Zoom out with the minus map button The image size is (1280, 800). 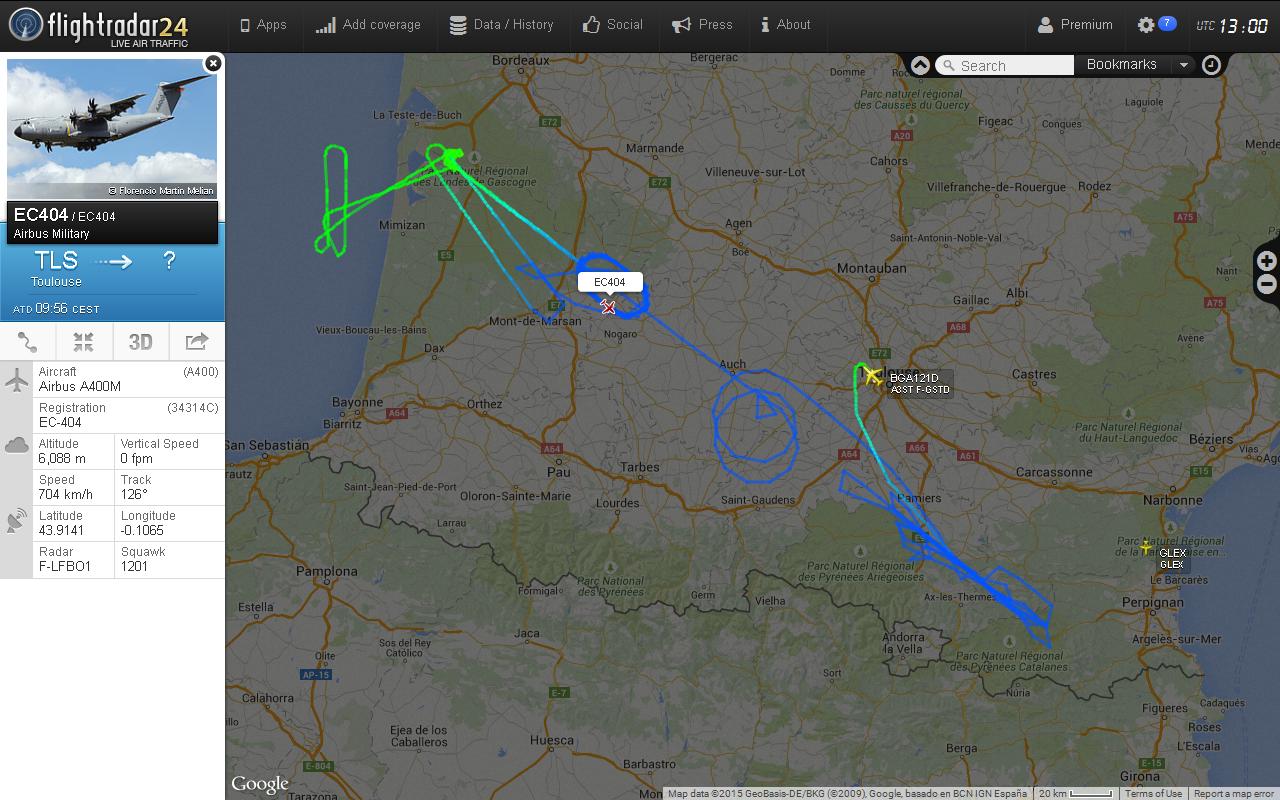tap(1267, 285)
